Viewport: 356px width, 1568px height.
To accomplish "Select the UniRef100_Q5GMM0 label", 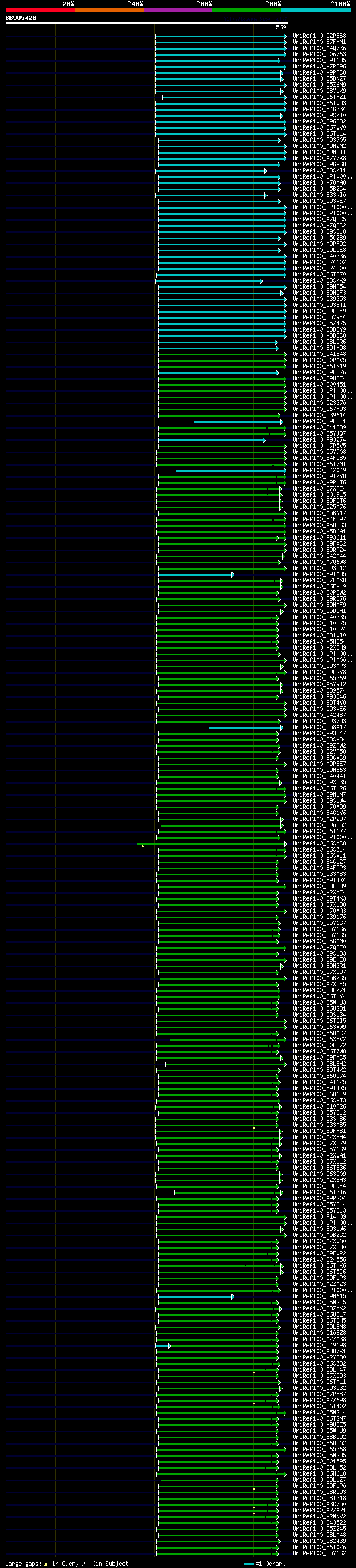I will coord(319,941).
